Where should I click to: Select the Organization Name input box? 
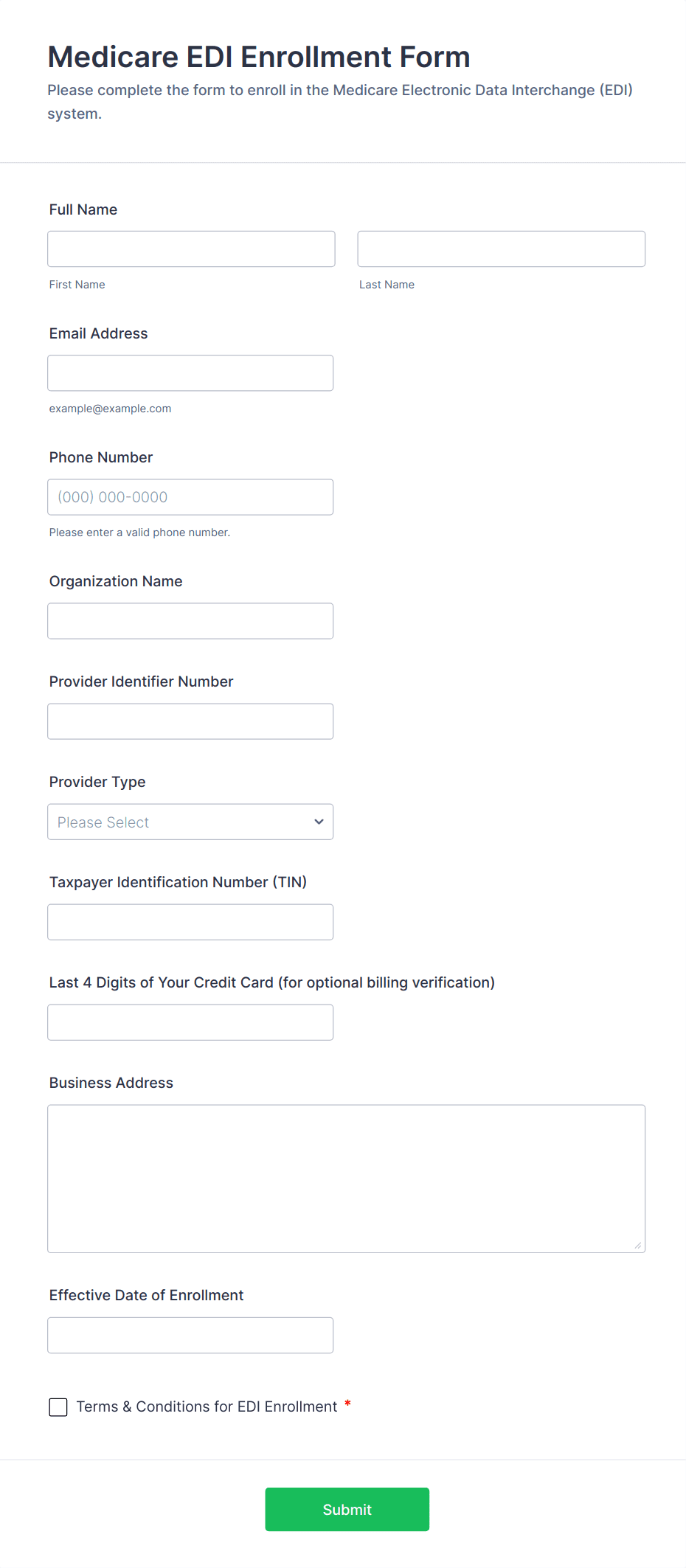click(x=190, y=621)
